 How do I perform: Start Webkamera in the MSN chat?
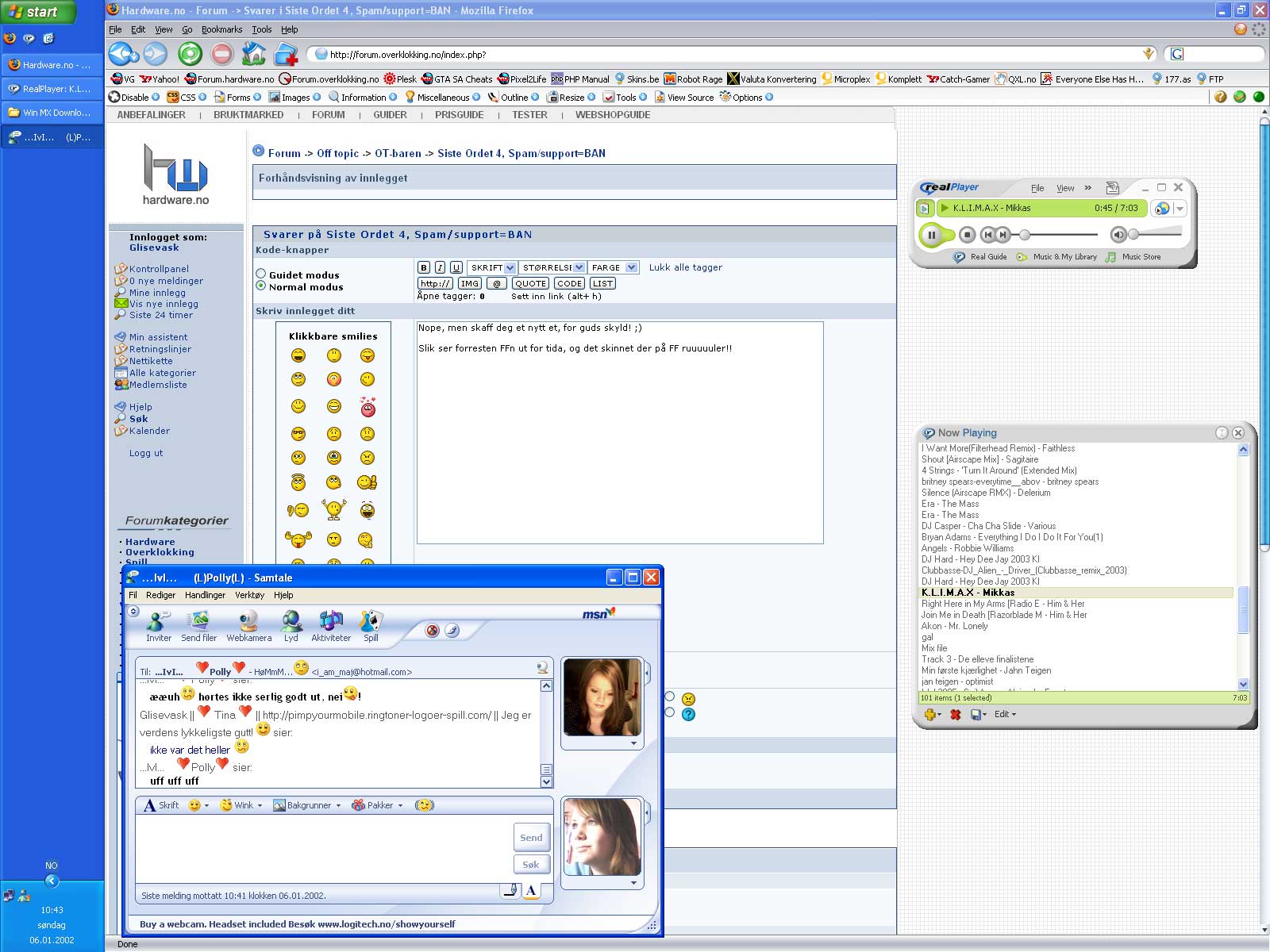(x=248, y=626)
